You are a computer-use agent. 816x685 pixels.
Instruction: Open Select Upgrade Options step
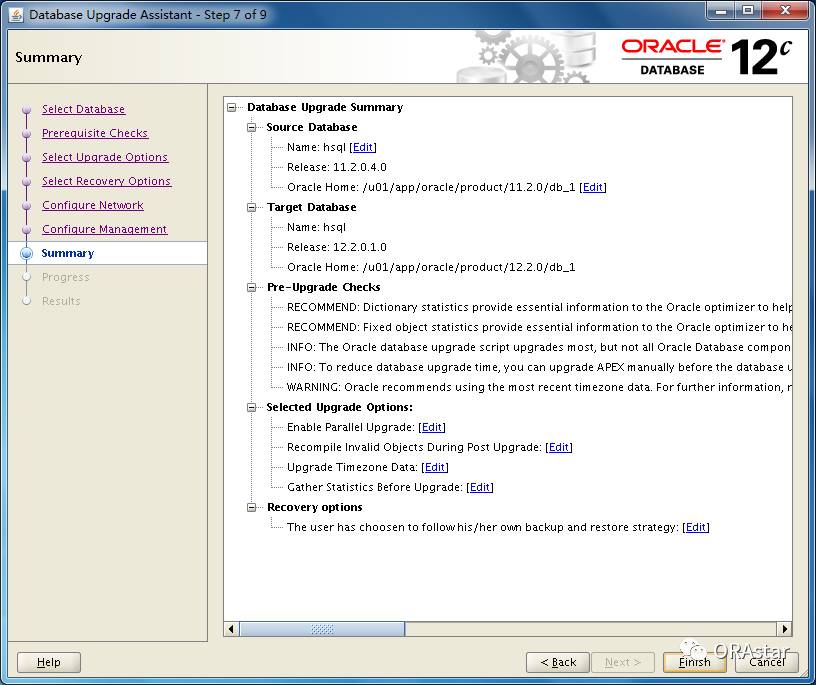tap(105, 157)
